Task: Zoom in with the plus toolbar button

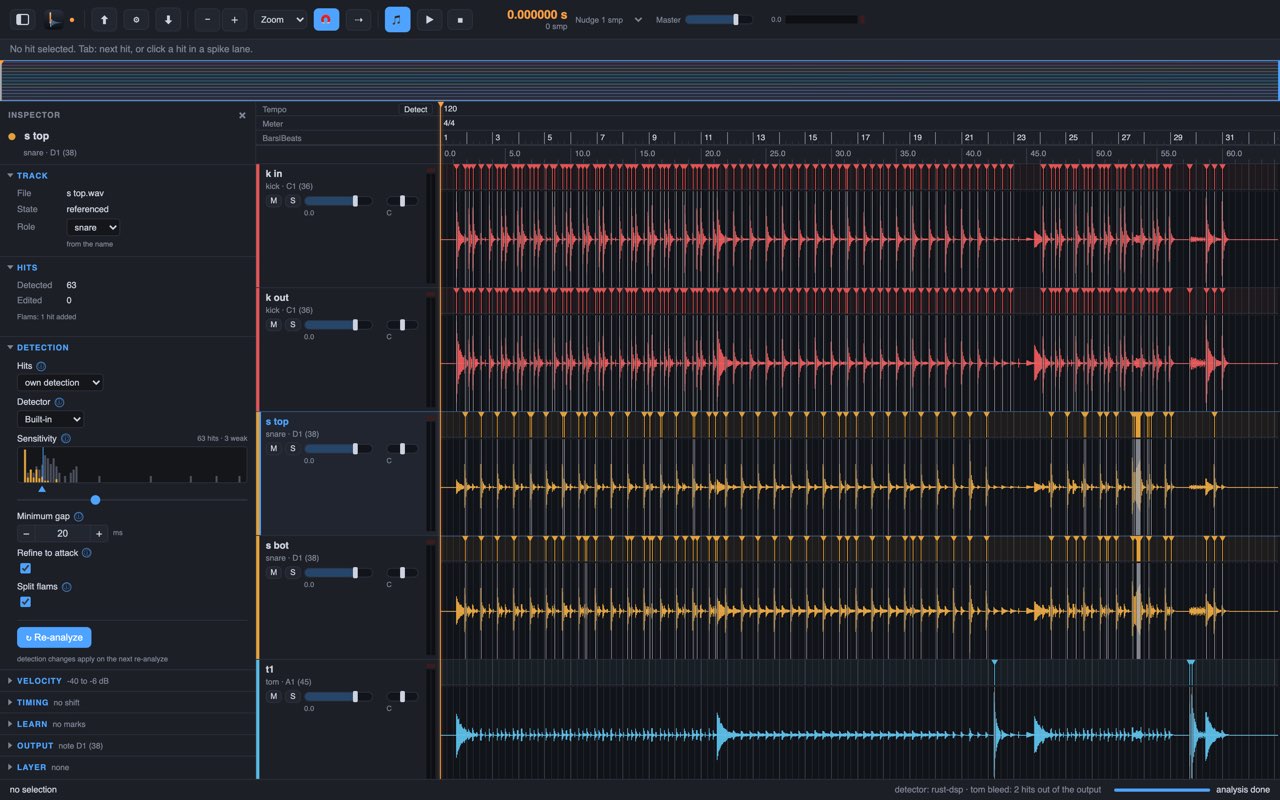Action: pos(234,19)
